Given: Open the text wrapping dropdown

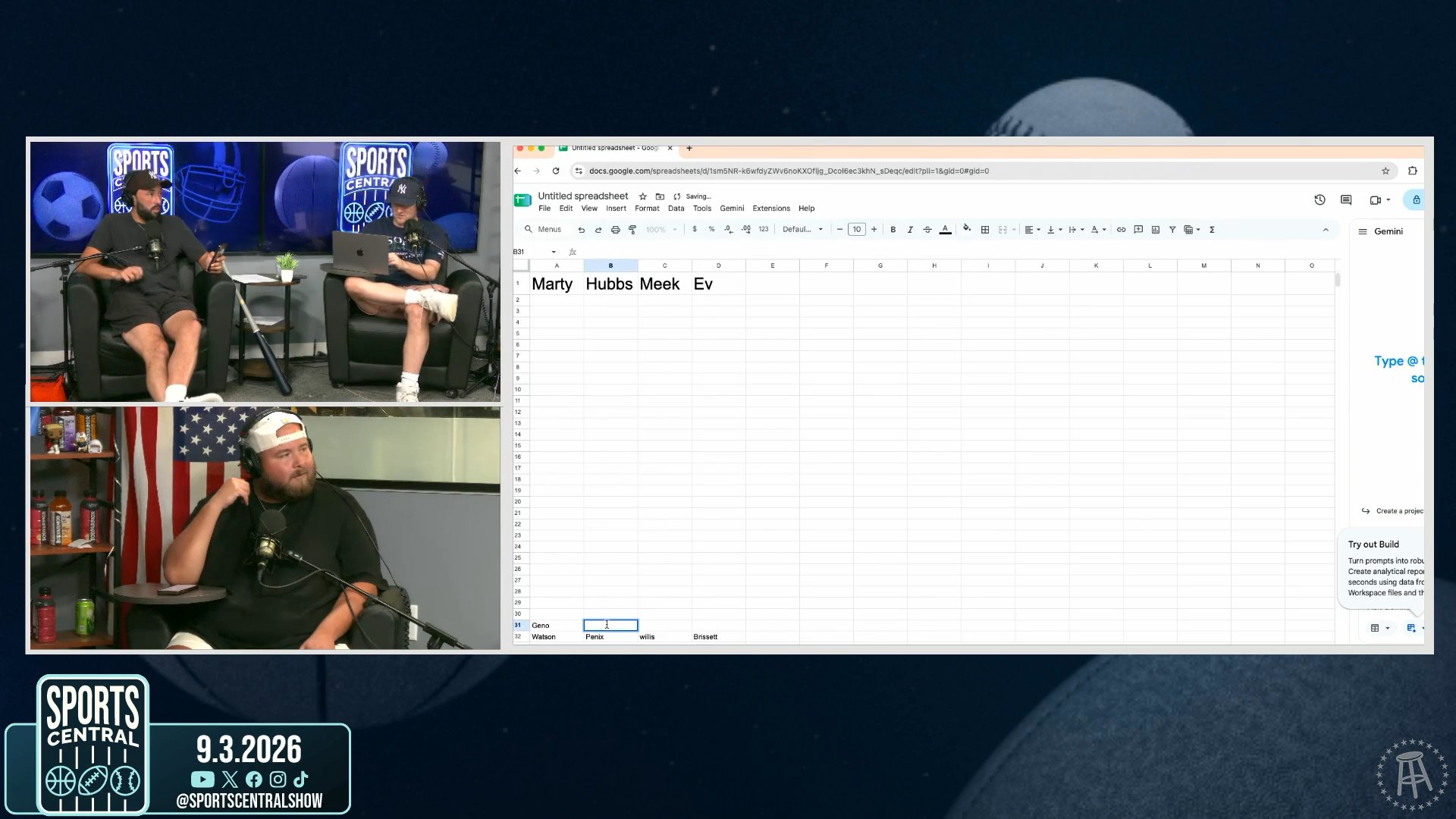Looking at the screenshot, I should (1076, 230).
